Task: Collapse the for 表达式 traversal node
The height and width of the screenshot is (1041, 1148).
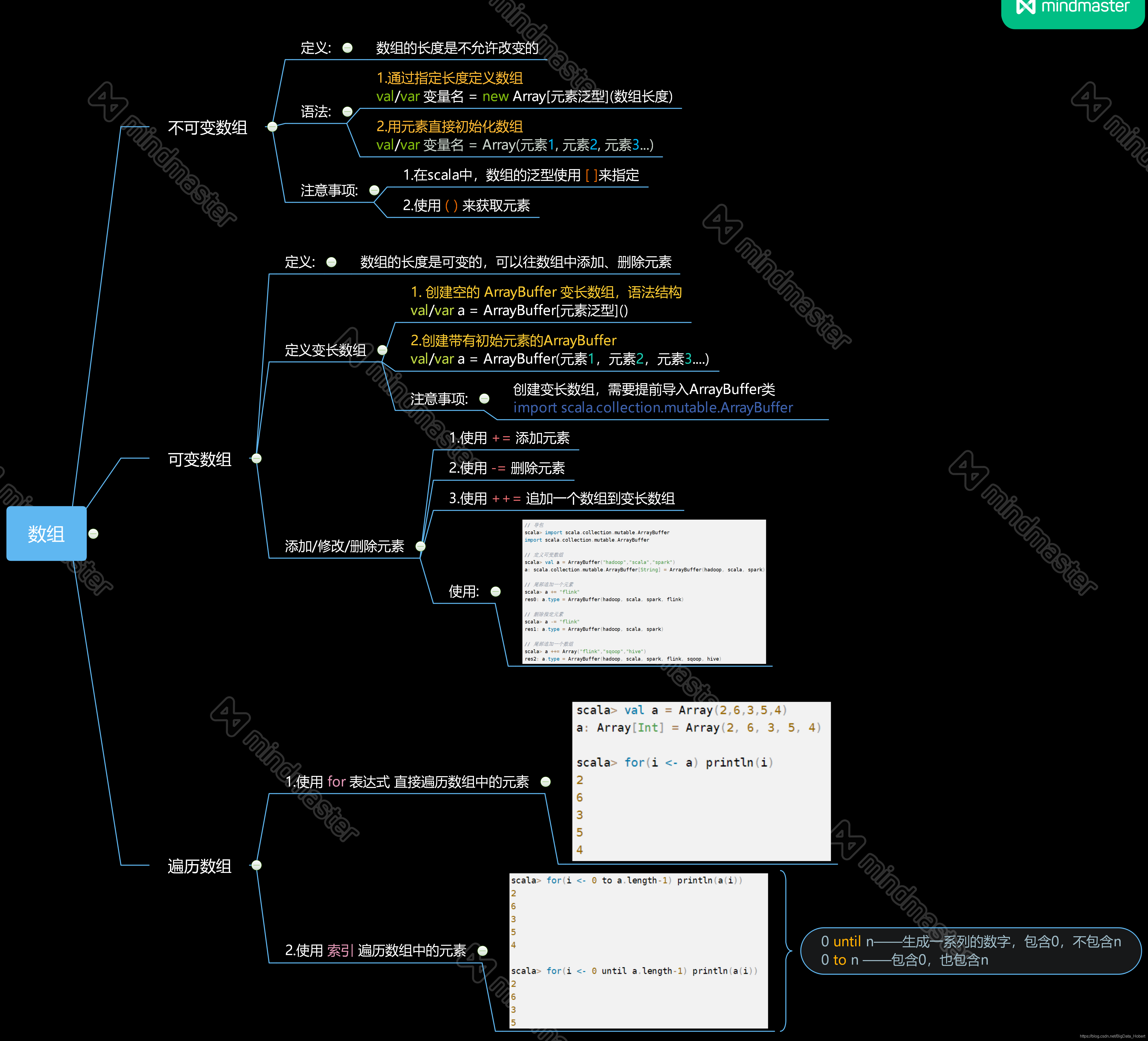Action: 545,782
